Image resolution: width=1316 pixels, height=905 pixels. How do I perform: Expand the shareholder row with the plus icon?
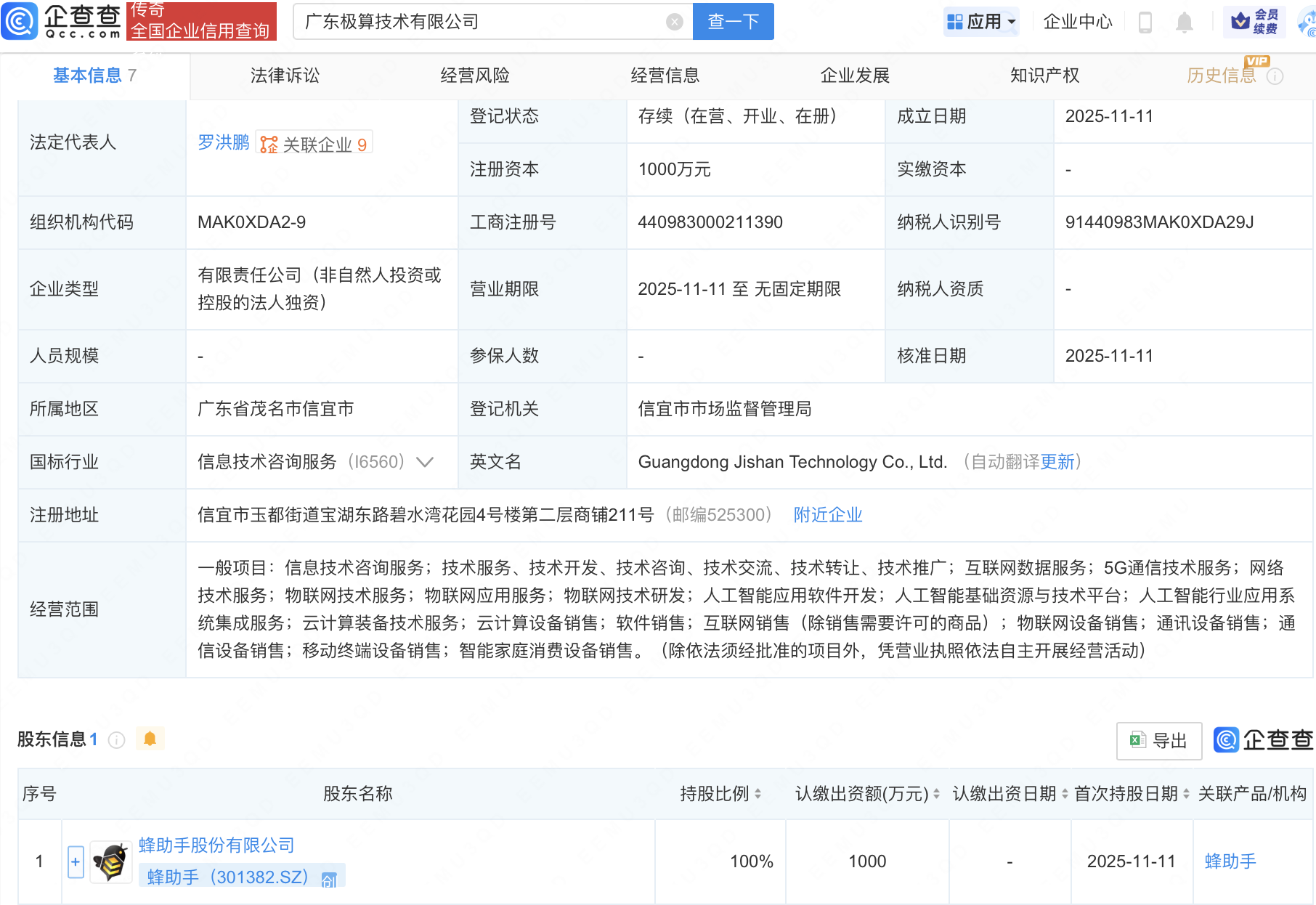(x=76, y=861)
